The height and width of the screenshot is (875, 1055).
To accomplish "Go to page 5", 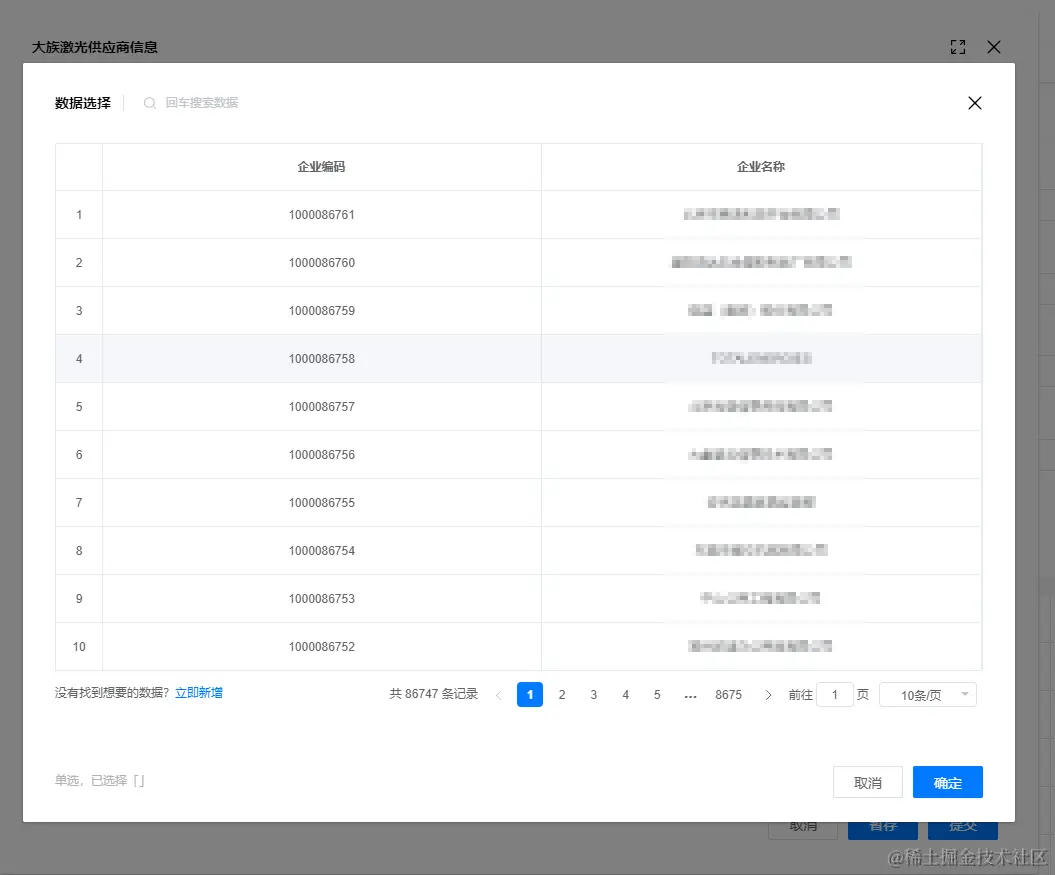I will [657, 695].
